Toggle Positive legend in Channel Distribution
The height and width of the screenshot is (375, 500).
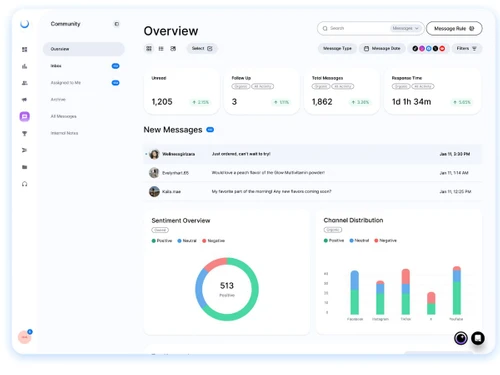coord(334,240)
